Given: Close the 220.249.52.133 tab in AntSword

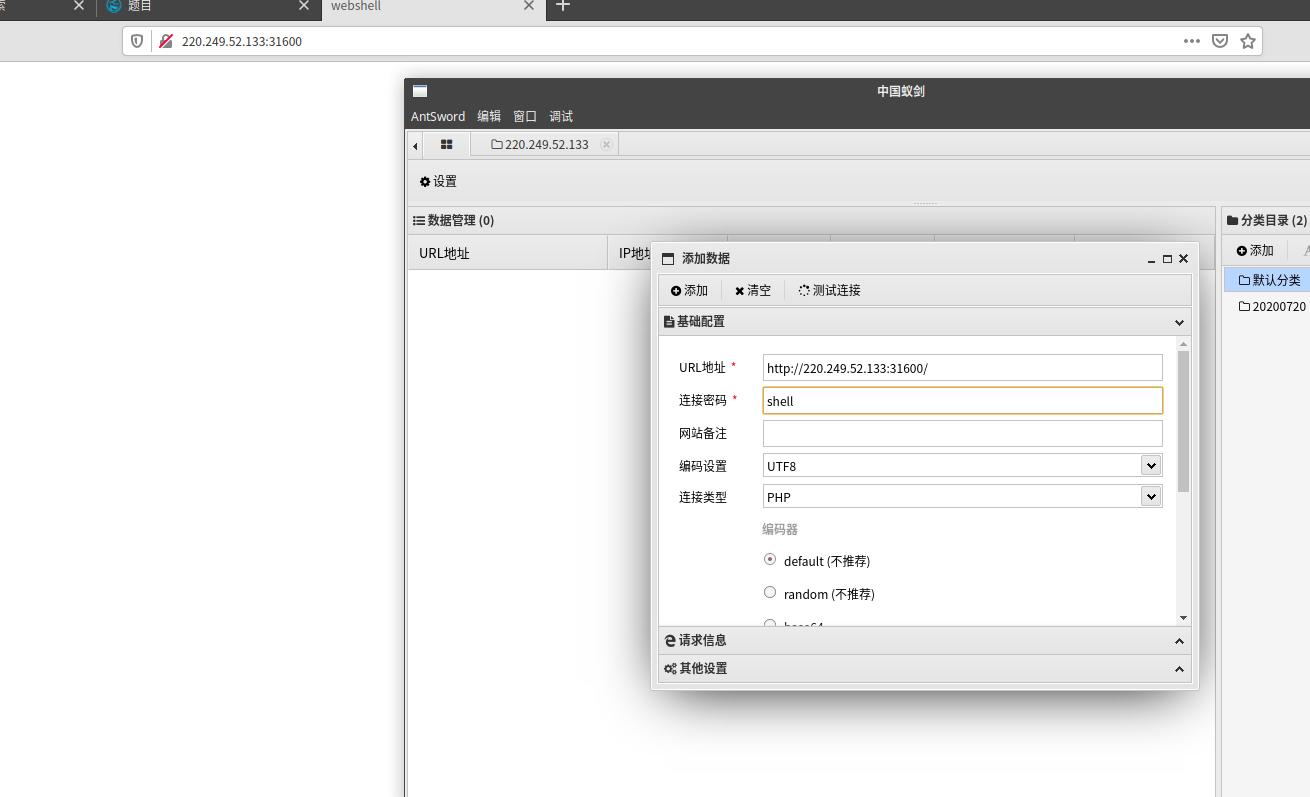Looking at the screenshot, I should click(606, 145).
